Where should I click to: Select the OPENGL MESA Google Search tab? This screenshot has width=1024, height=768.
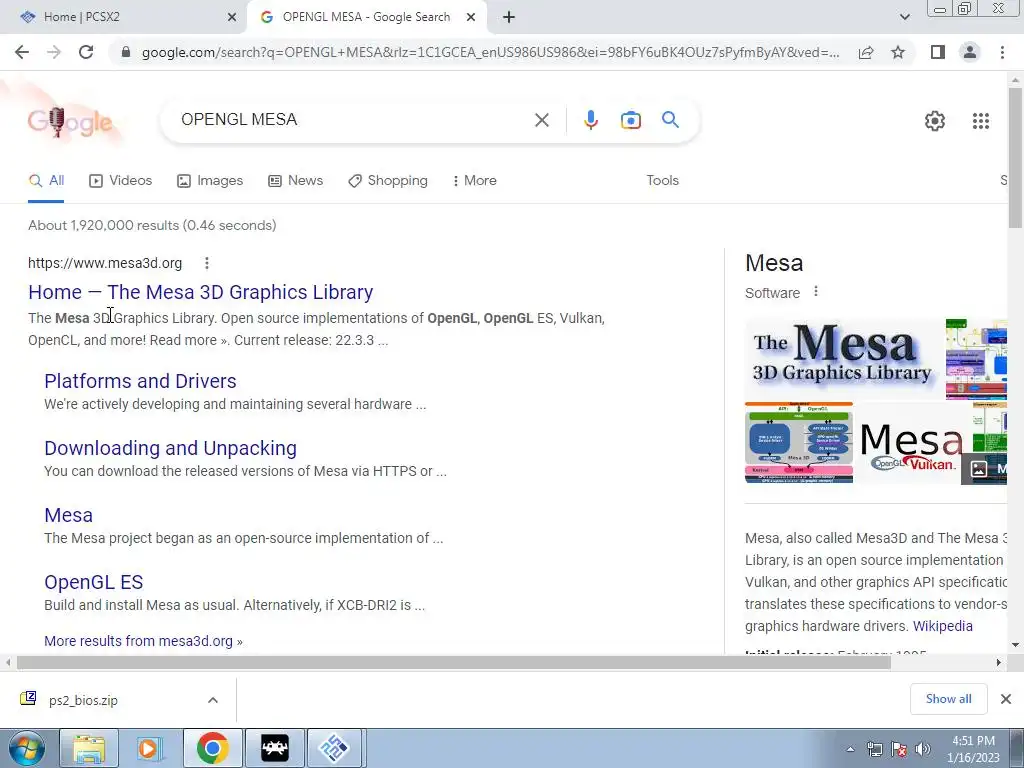click(x=366, y=17)
